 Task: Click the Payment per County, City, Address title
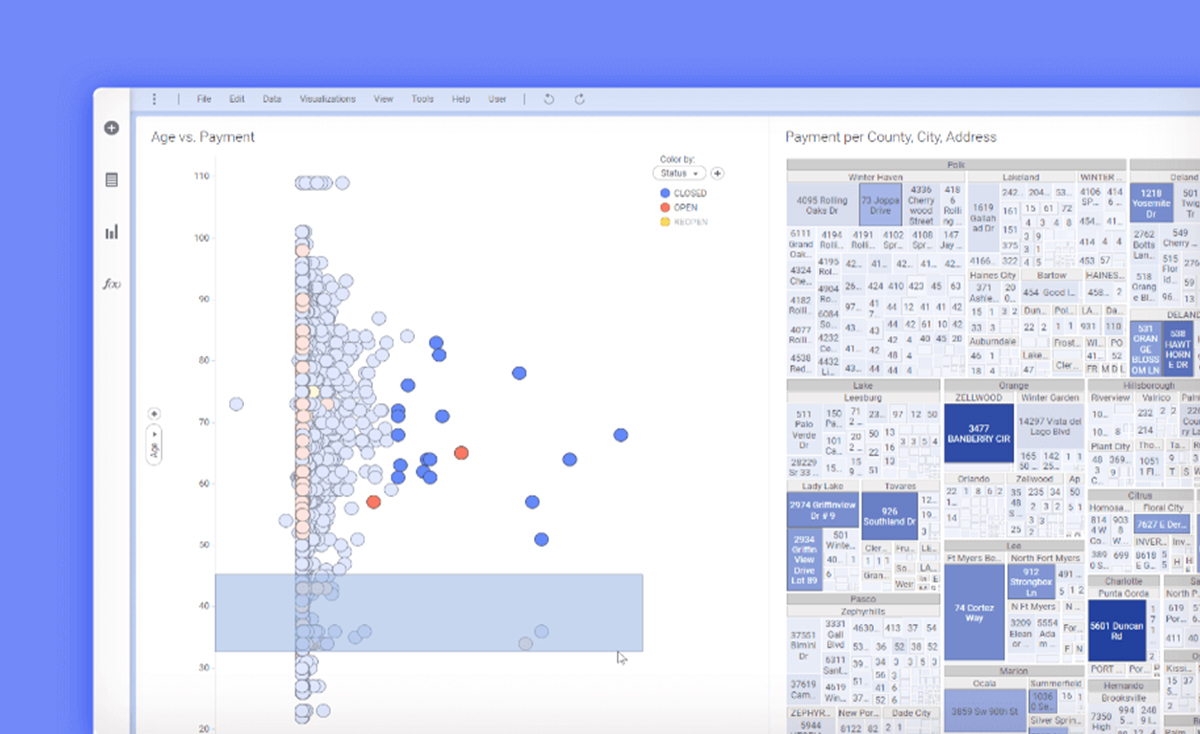891,137
